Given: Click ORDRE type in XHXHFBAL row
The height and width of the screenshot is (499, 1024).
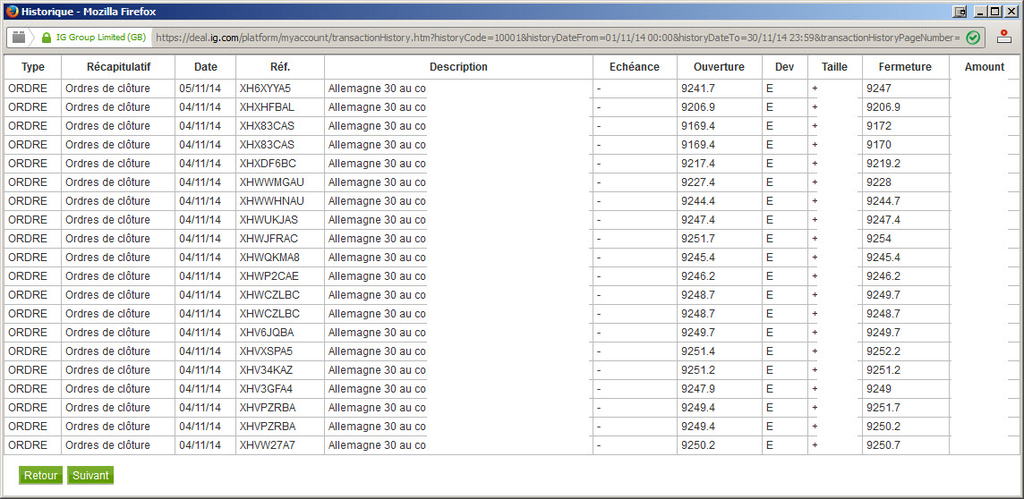Looking at the screenshot, I should pos(27,107).
